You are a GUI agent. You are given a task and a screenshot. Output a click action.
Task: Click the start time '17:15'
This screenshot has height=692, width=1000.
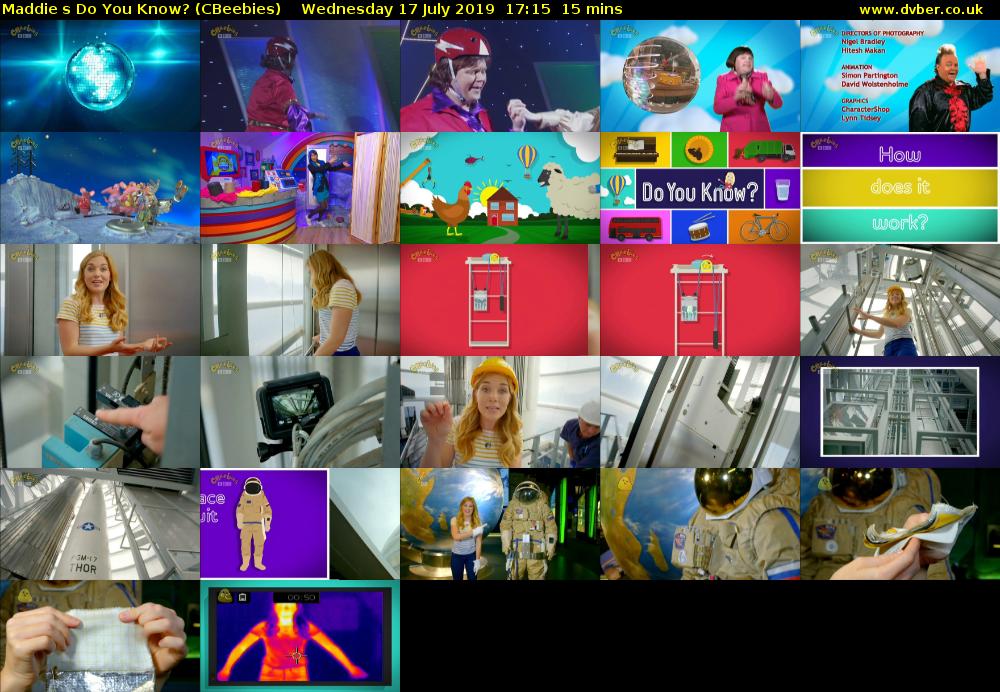point(528,10)
